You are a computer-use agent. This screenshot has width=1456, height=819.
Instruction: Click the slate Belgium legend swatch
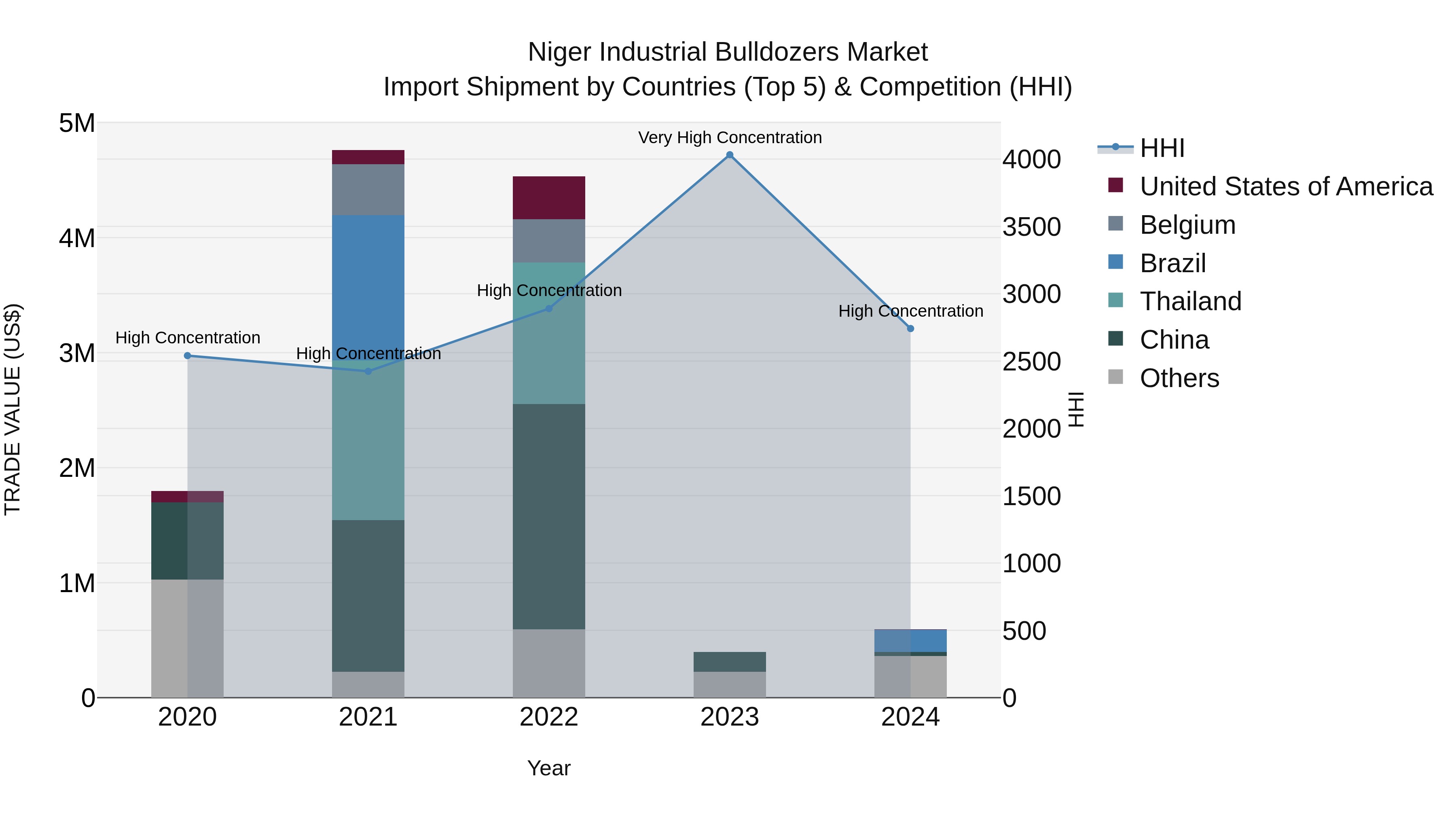1116,223
